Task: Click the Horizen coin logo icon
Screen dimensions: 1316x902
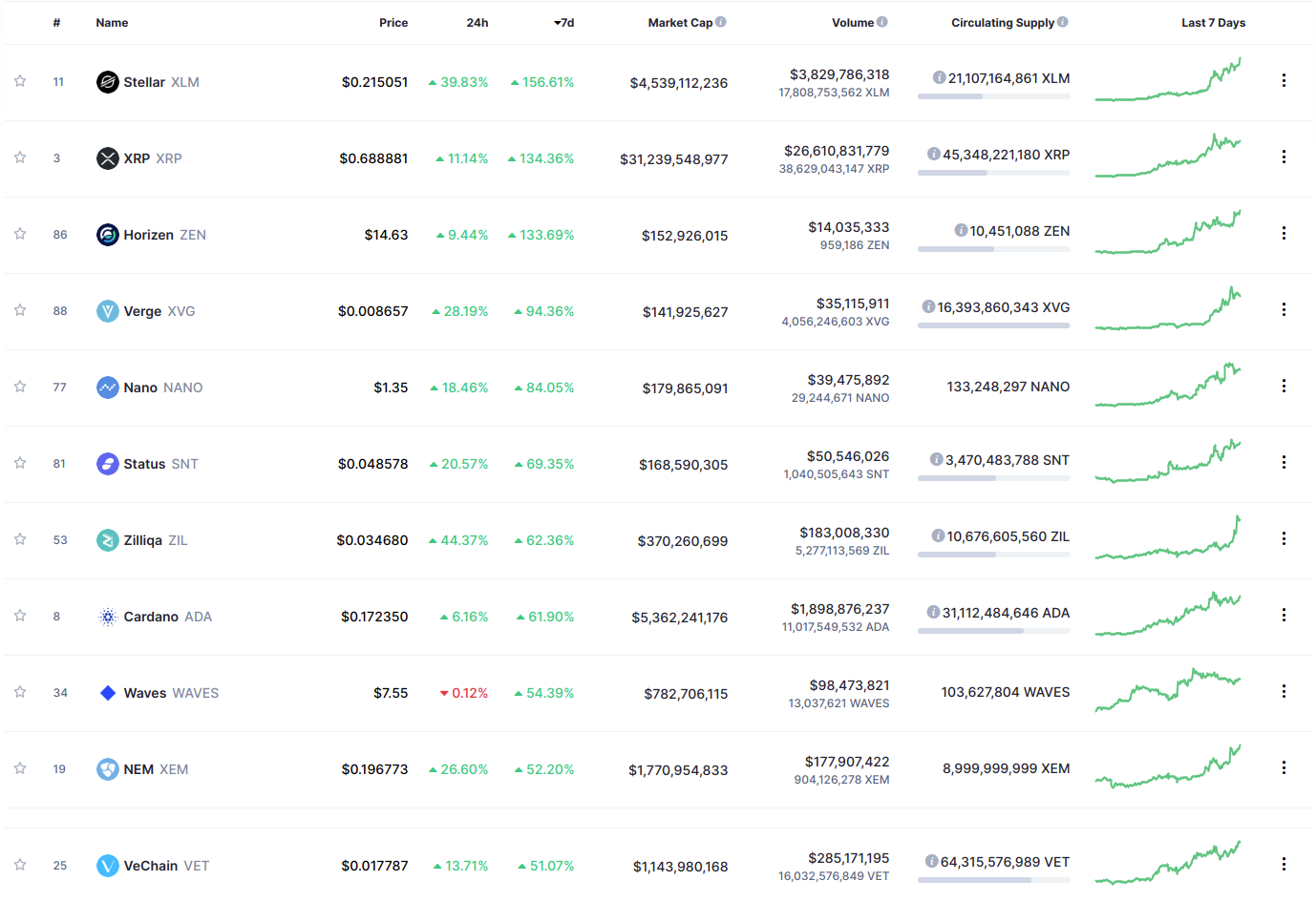Action: click(x=108, y=235)
